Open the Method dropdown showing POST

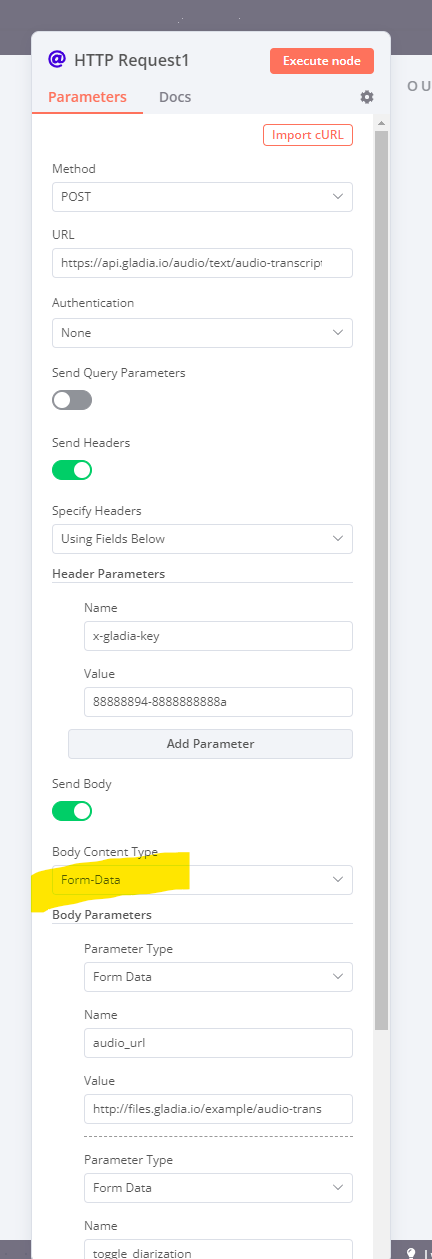pos(202,197)
